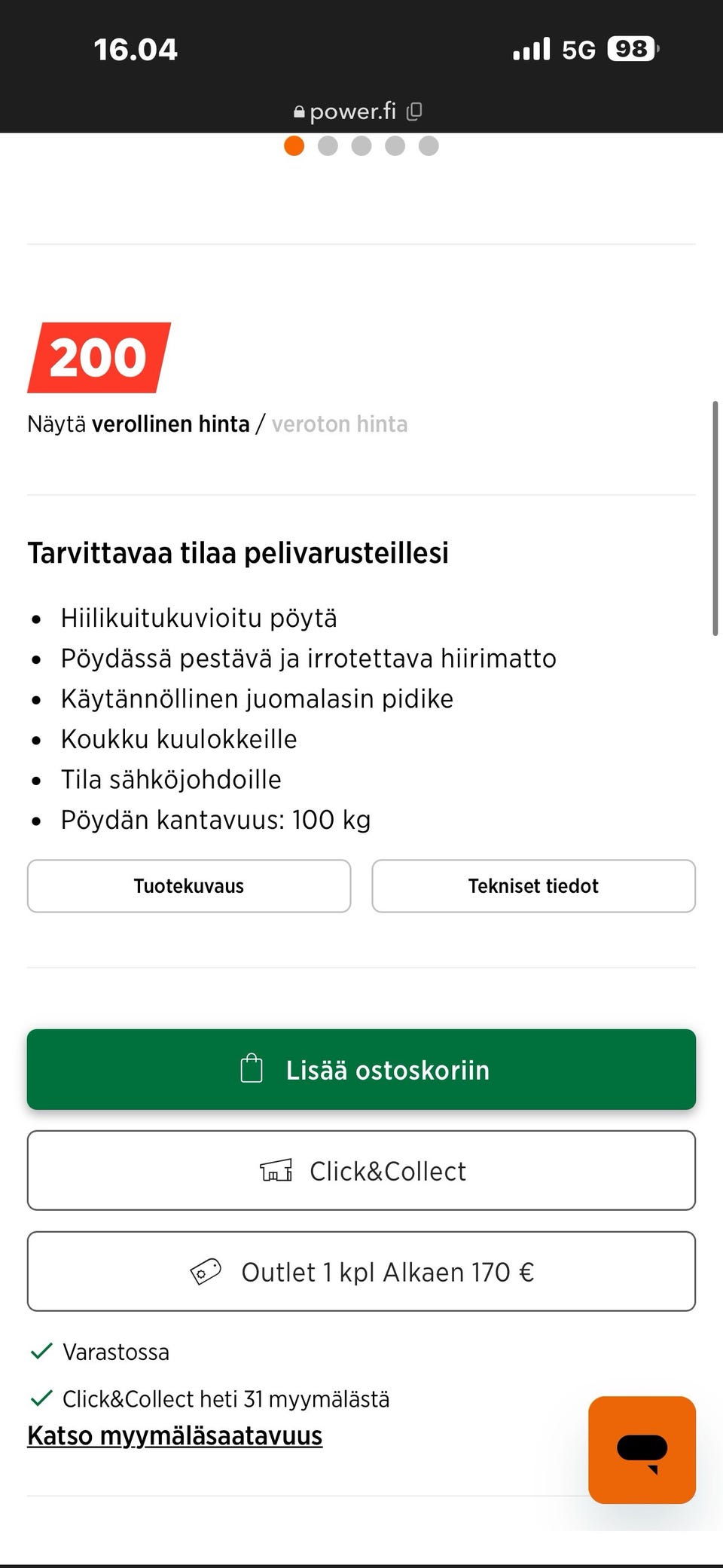Open the power.fi address bar
The image size is (723, 1568).
point(352,111)
